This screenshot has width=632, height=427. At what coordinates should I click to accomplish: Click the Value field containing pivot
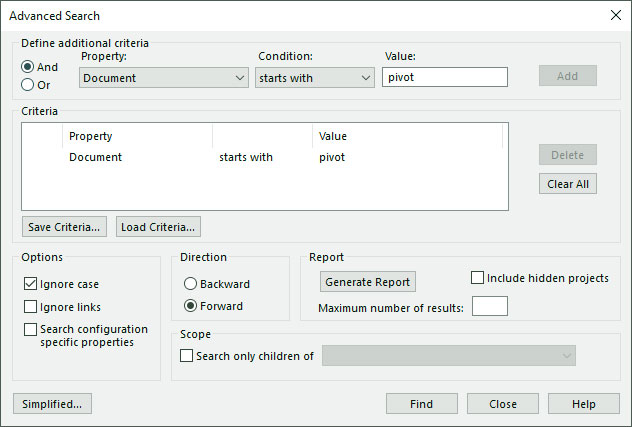(x=445, y=77)
